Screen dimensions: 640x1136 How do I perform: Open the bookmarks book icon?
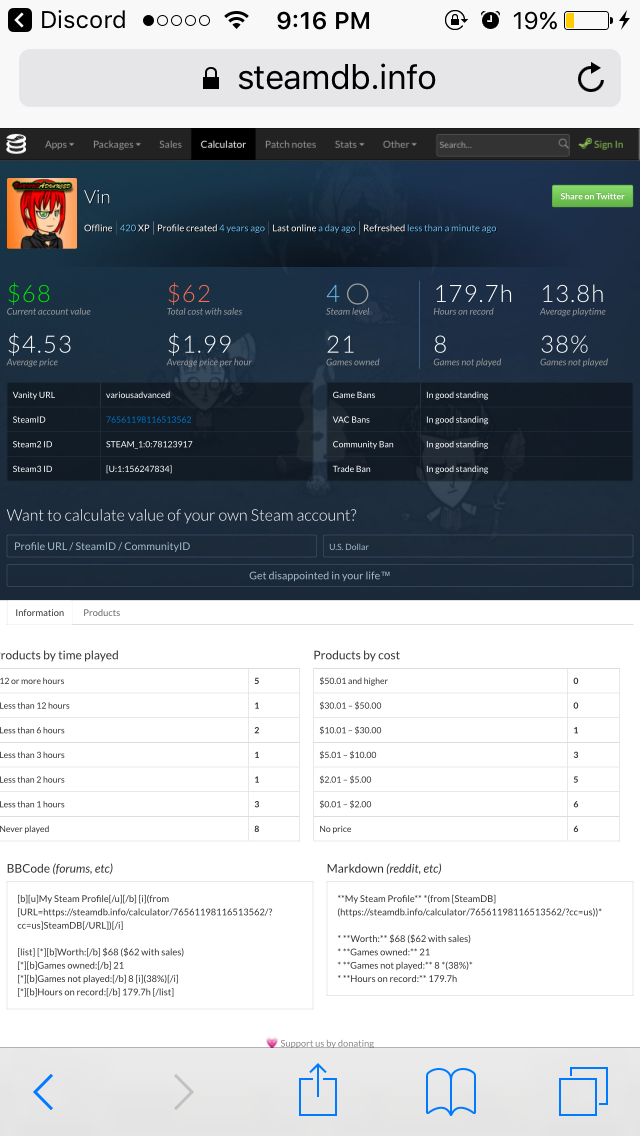(x=451, y=1092)
